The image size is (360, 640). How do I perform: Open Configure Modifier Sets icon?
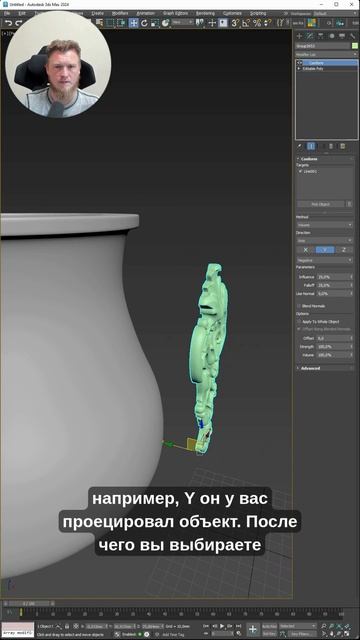(x=342, y=146)
